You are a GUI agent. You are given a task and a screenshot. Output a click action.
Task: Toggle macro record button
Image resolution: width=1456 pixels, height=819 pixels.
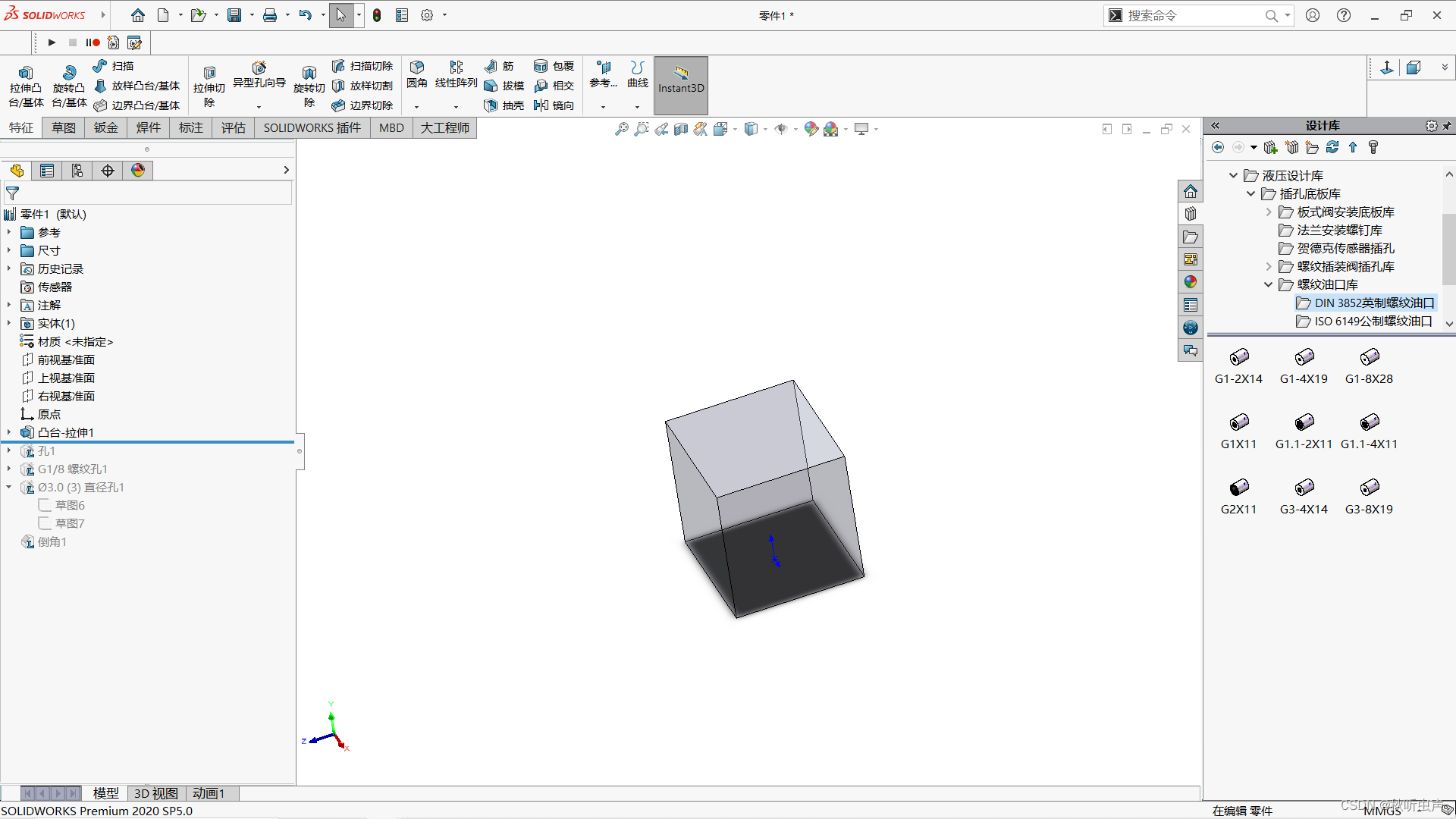93,42
